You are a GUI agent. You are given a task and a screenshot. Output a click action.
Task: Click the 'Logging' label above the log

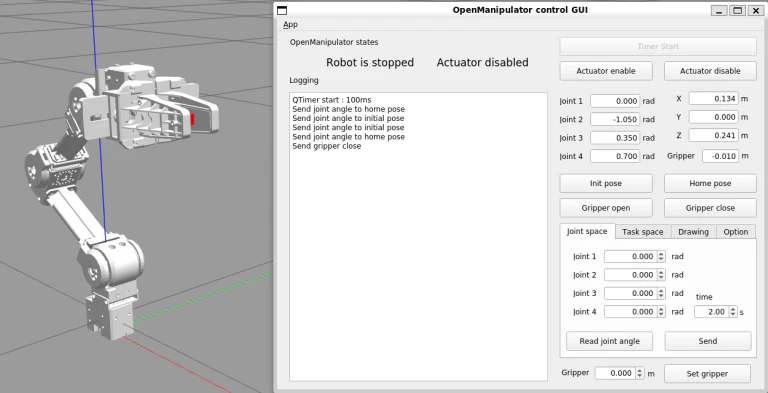pyautogui.click(x=304, y=80)
